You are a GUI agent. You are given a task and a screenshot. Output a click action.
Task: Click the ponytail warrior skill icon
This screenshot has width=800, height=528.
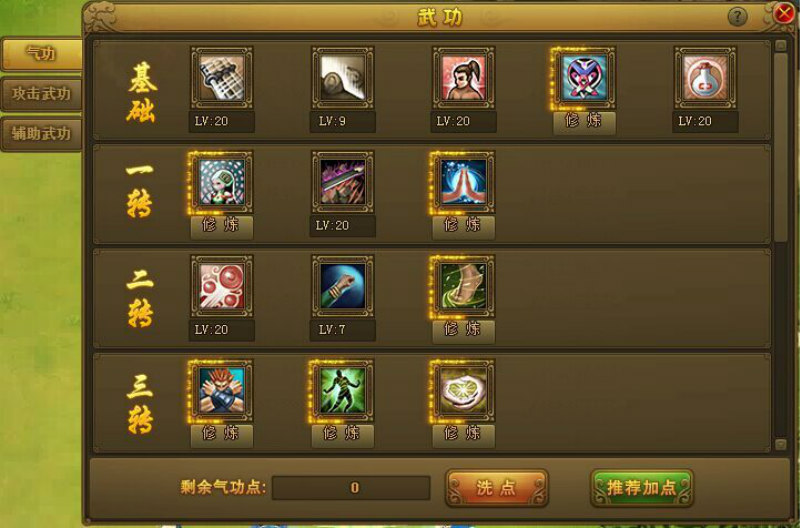463,78
